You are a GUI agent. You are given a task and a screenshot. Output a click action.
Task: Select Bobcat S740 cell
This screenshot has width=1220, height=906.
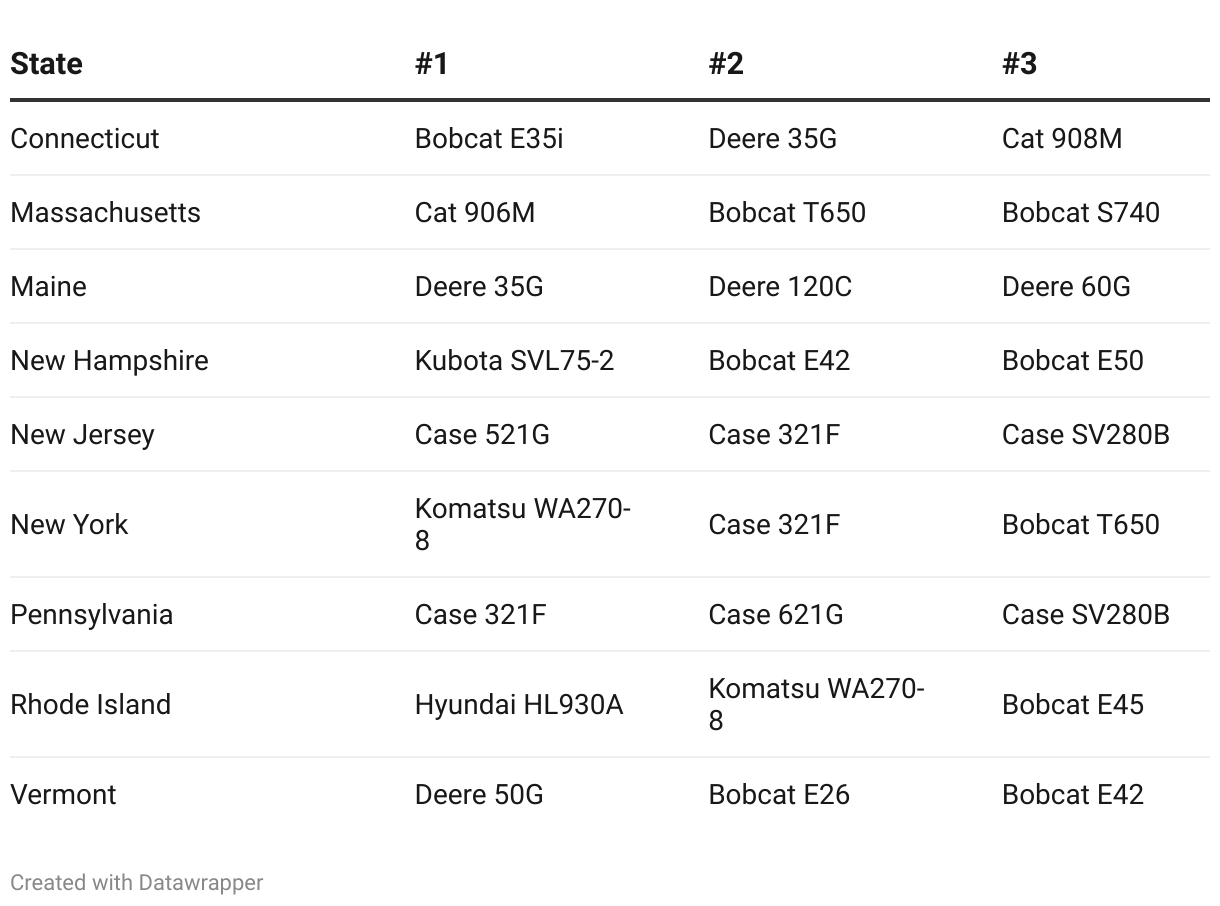pos(1081,212)
